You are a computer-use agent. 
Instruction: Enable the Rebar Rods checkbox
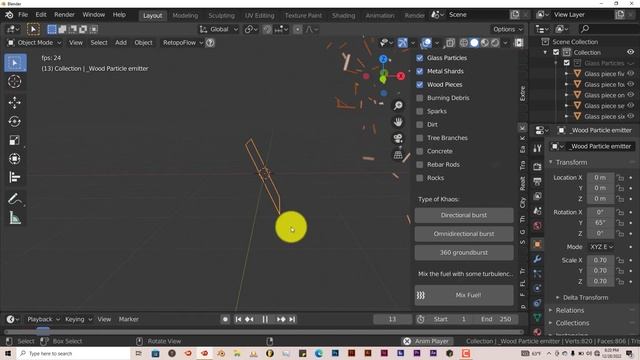point(420,164)
